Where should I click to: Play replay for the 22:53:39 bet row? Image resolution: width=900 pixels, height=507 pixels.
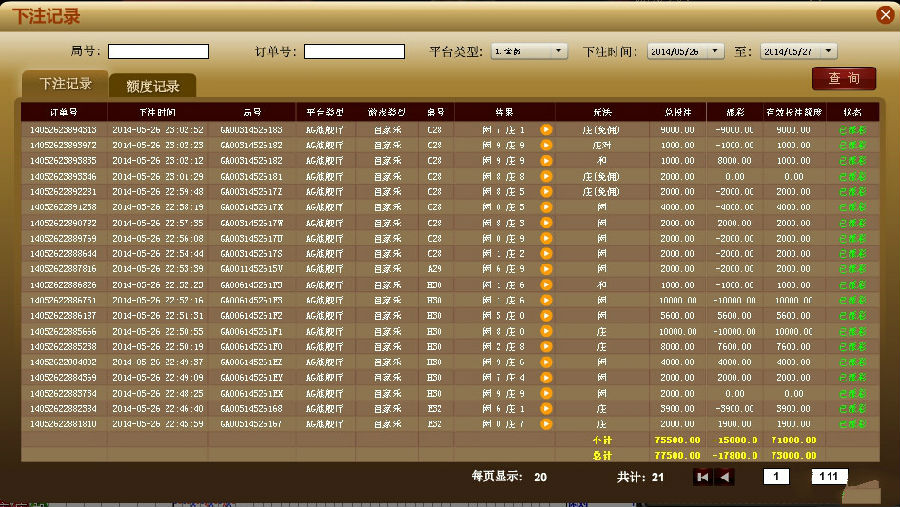546,269
